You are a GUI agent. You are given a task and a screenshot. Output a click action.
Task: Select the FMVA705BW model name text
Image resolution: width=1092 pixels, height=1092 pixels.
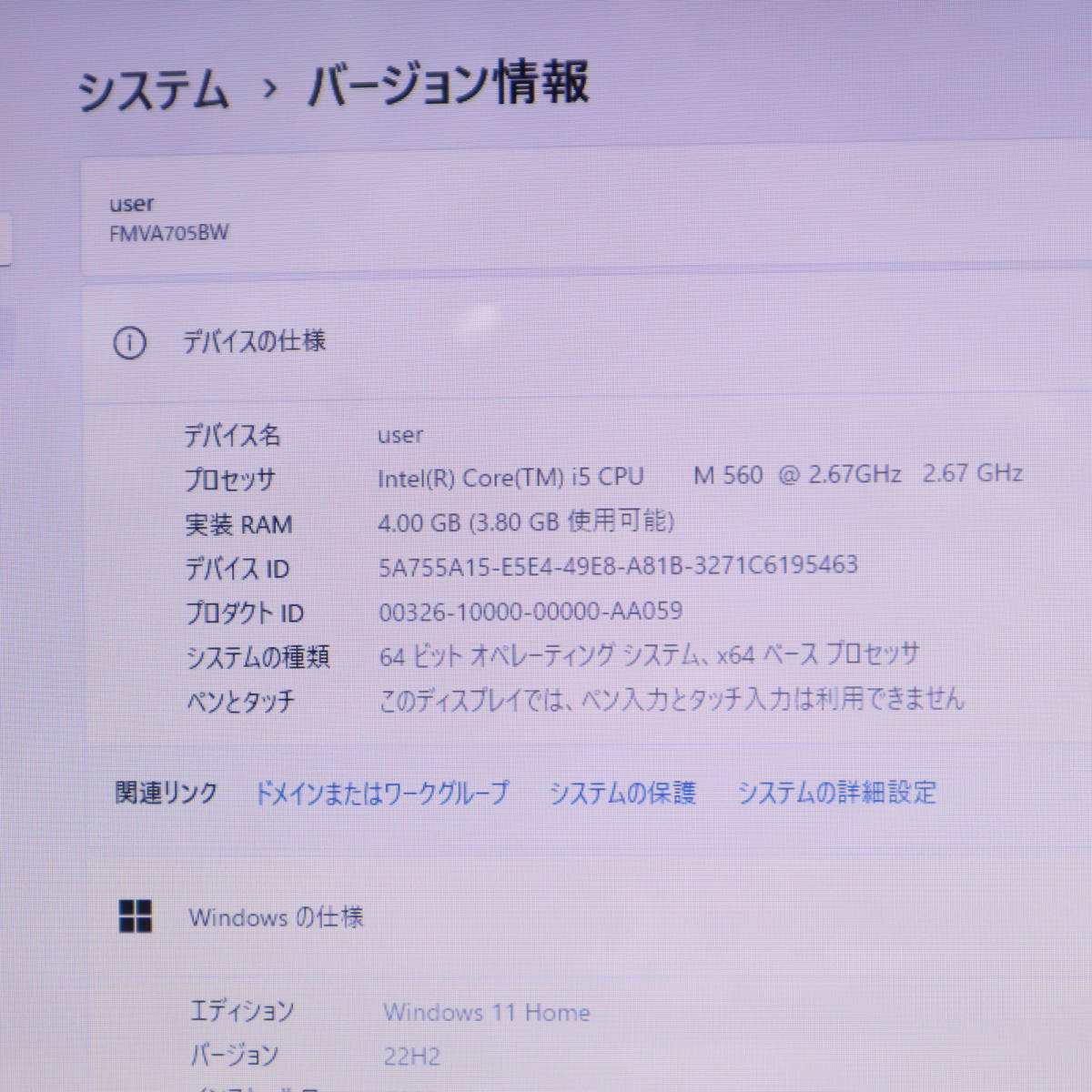point(169,233)
